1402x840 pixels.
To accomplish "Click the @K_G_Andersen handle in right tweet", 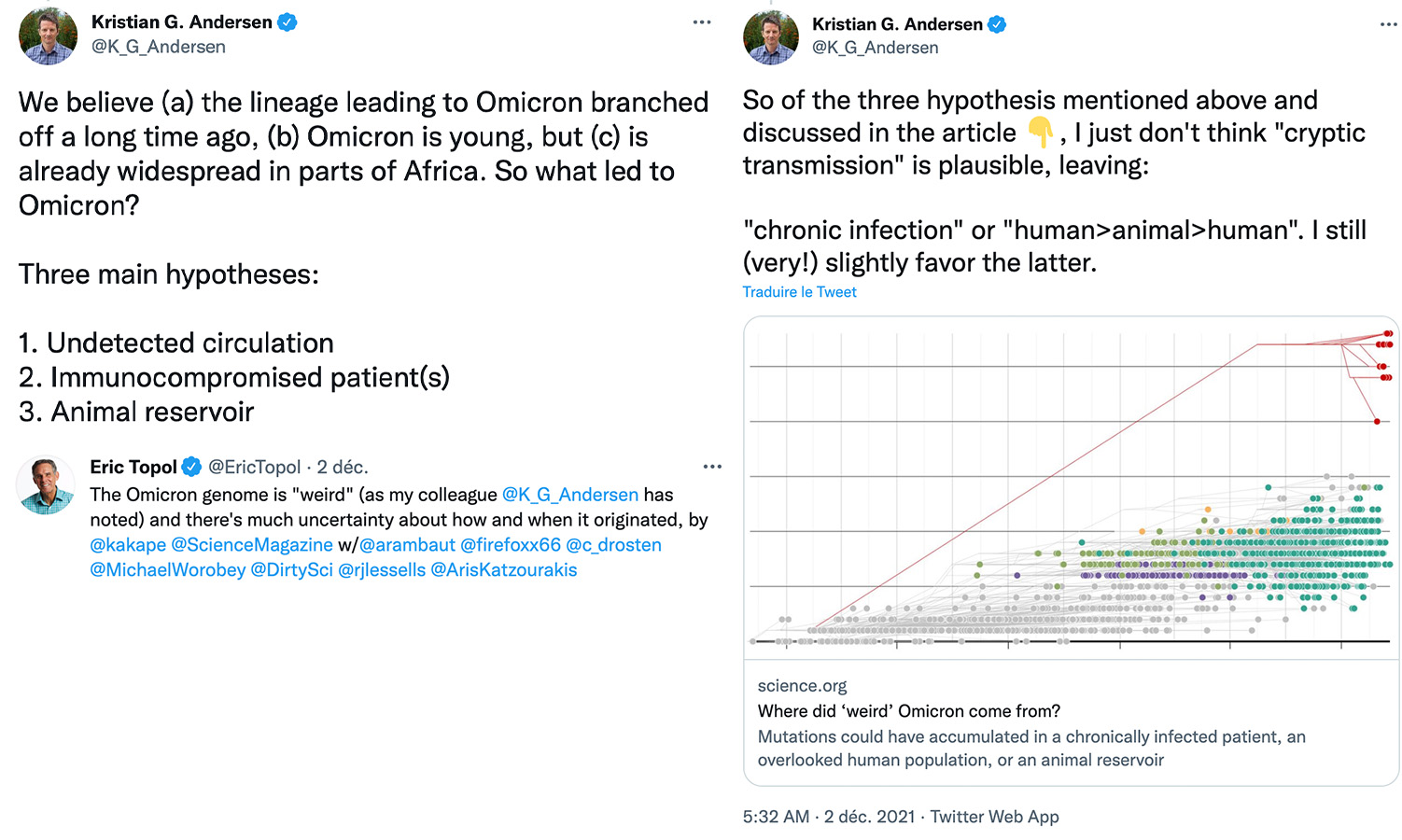I will coord(875,48).
